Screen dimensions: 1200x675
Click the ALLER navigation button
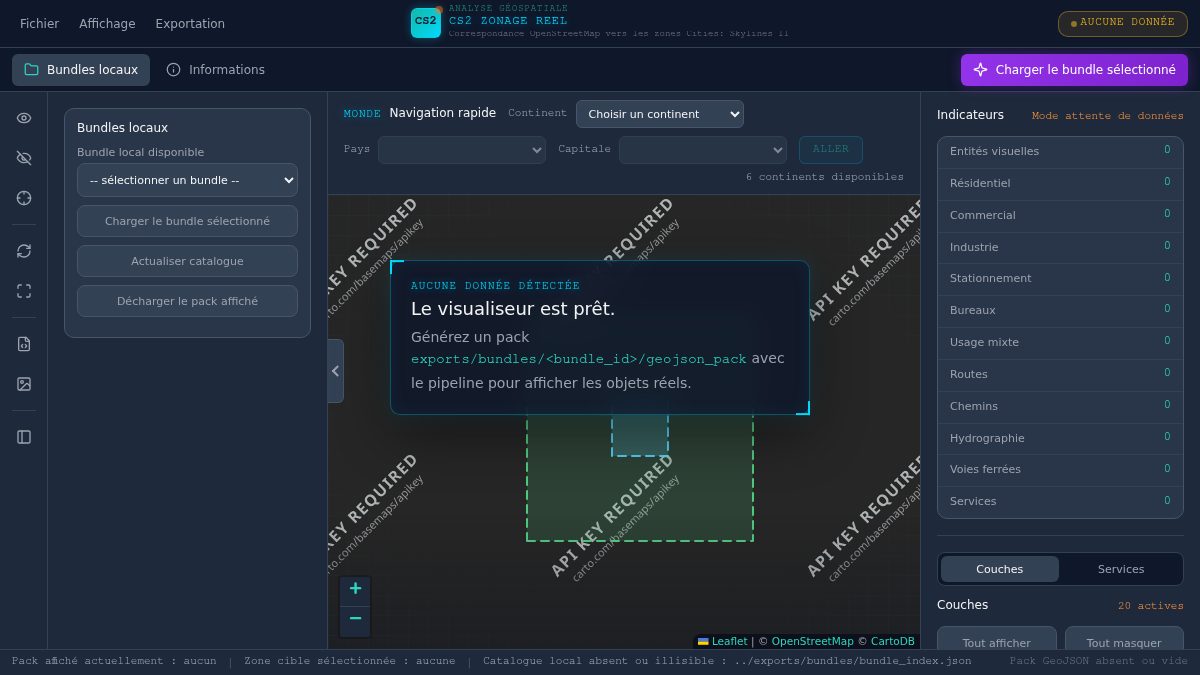(831, 150)
